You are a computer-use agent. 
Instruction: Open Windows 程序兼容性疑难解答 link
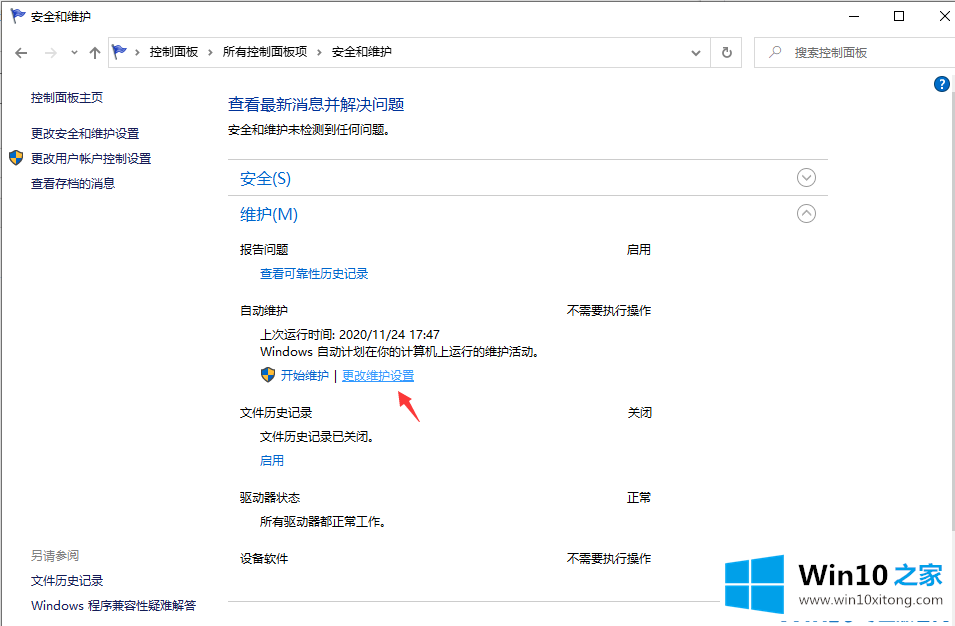[x=114, y=606]
